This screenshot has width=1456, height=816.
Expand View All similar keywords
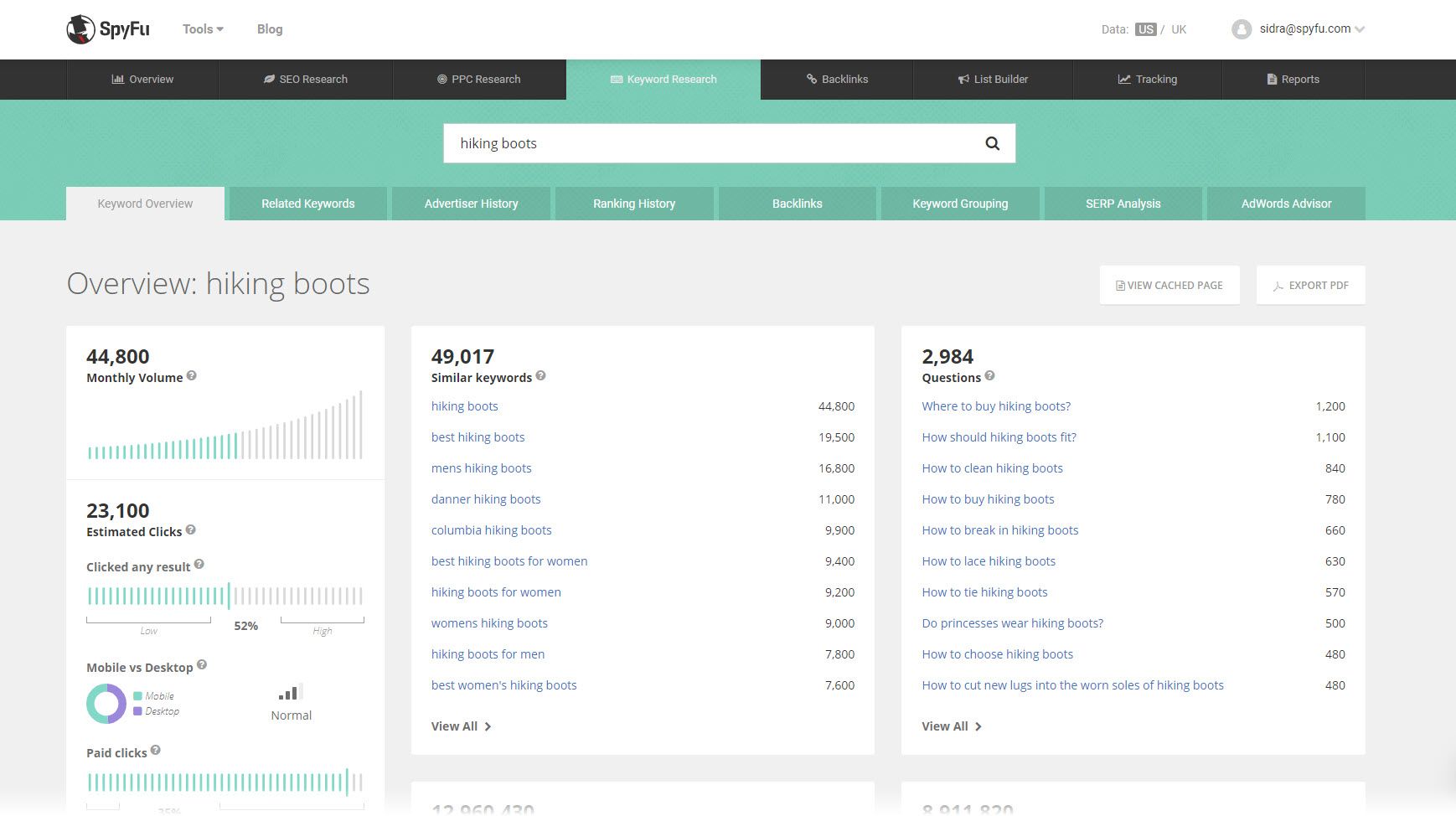461,726
